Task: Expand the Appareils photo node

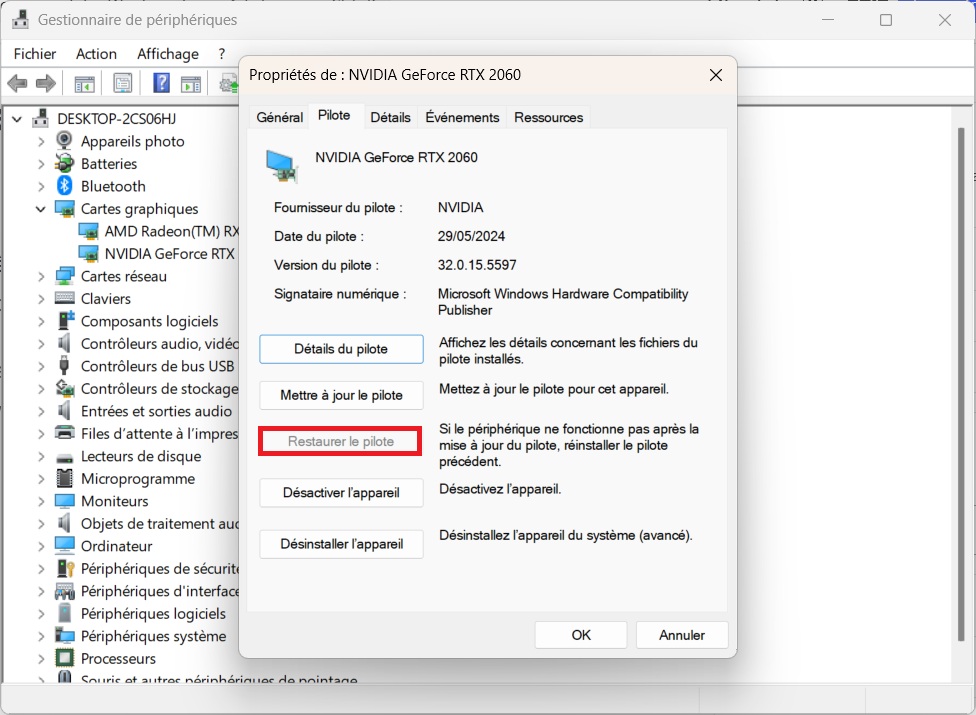Action: pyautogui.click(x=41, y=141)
